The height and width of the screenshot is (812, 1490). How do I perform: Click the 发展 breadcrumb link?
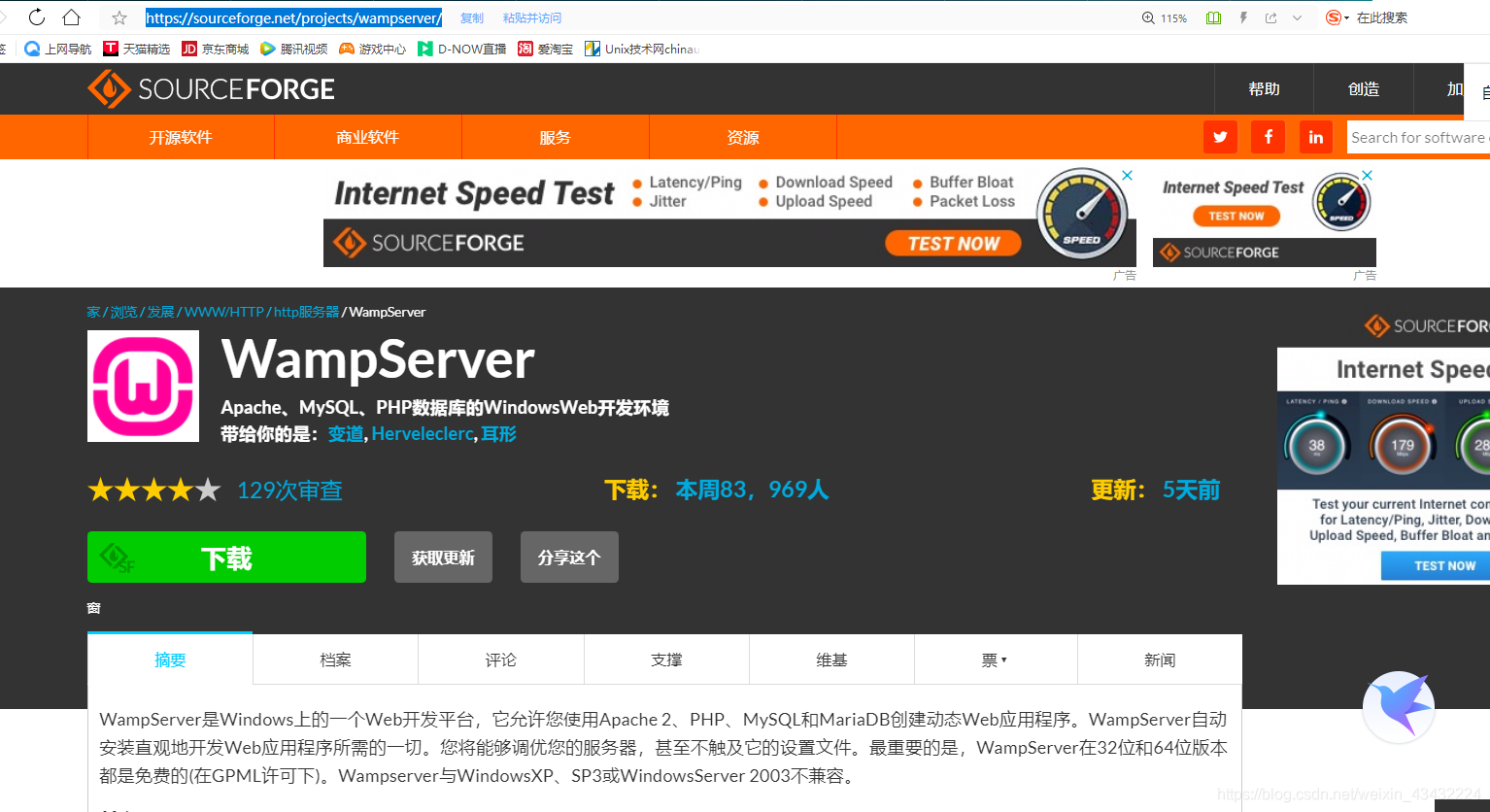[160, 312]
